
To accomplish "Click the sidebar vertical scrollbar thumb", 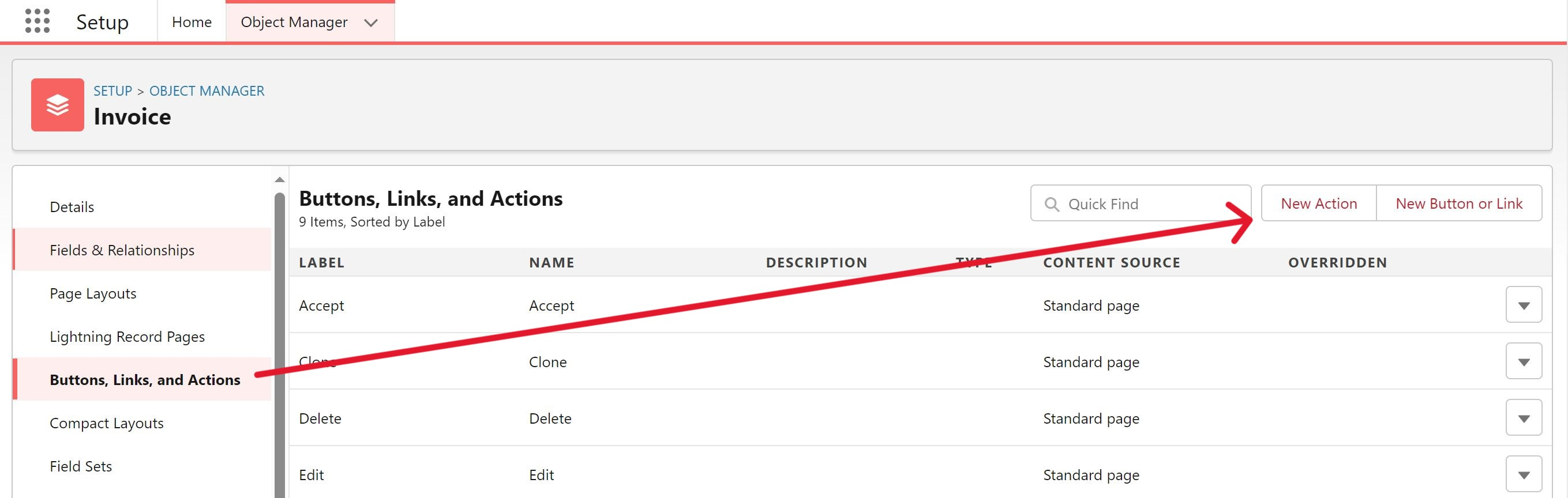I will point(279,345).
